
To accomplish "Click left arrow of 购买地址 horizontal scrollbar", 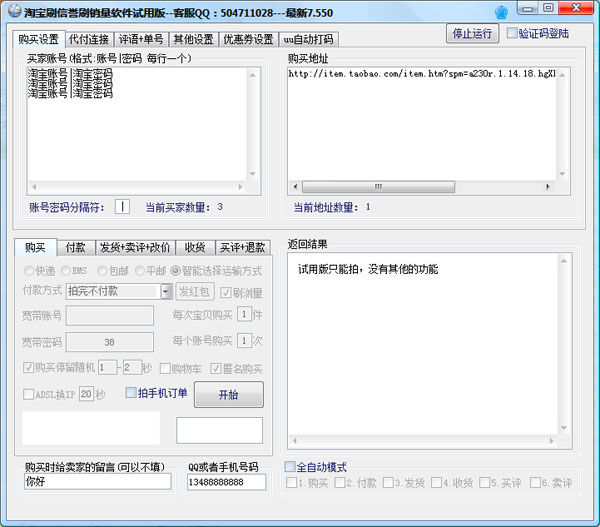I will point(295,187).
